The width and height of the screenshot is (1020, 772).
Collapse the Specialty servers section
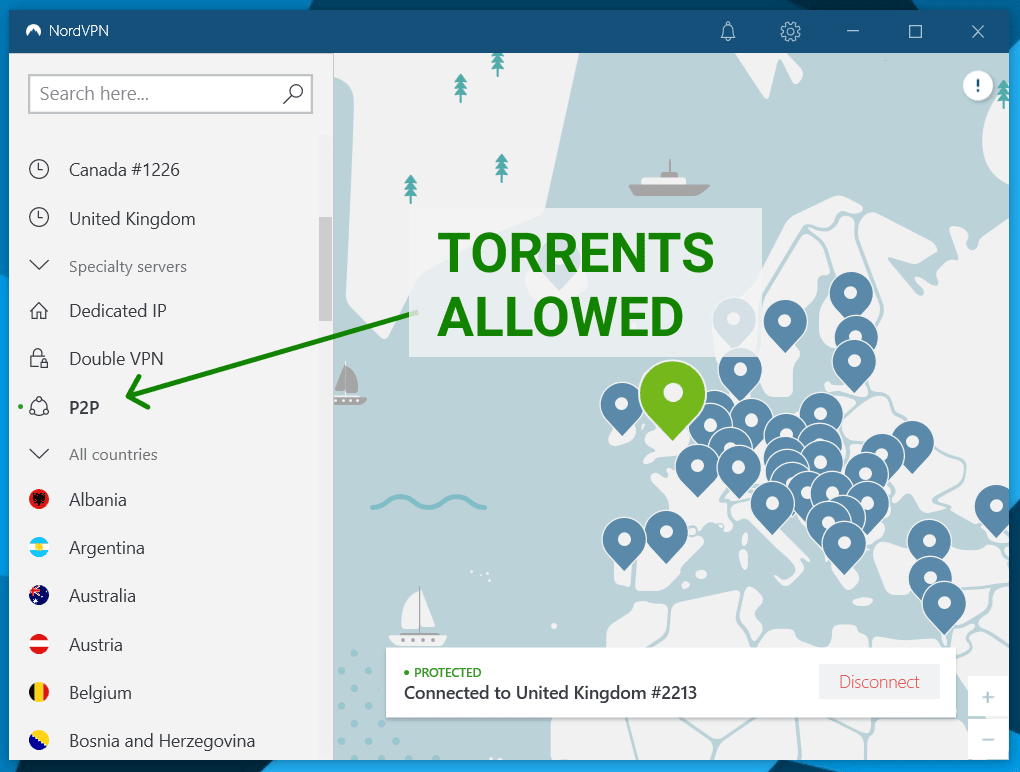point(39,265)
